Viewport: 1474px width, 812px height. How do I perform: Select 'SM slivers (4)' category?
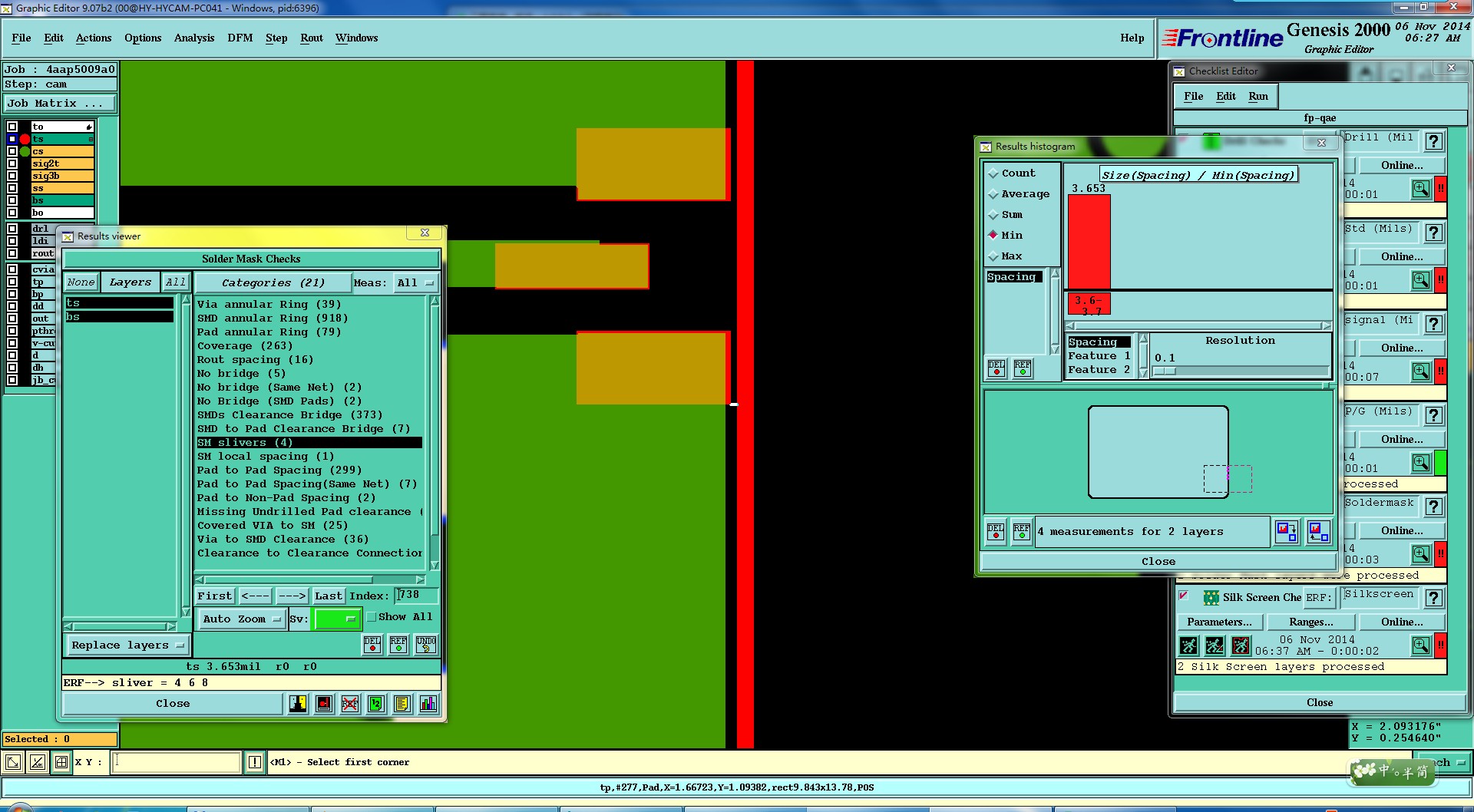[309, 443]
